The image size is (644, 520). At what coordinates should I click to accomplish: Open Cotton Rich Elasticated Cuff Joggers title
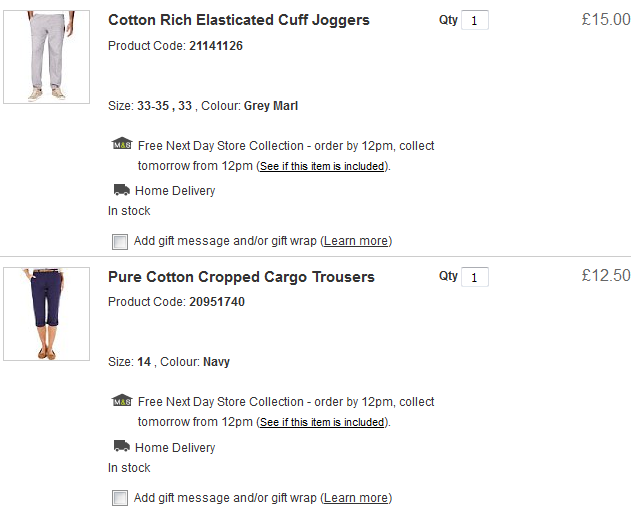click(238, 20)
